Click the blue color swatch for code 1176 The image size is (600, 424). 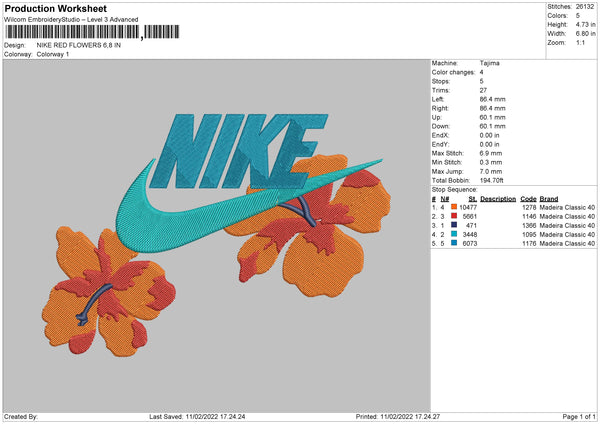(454, 243)
